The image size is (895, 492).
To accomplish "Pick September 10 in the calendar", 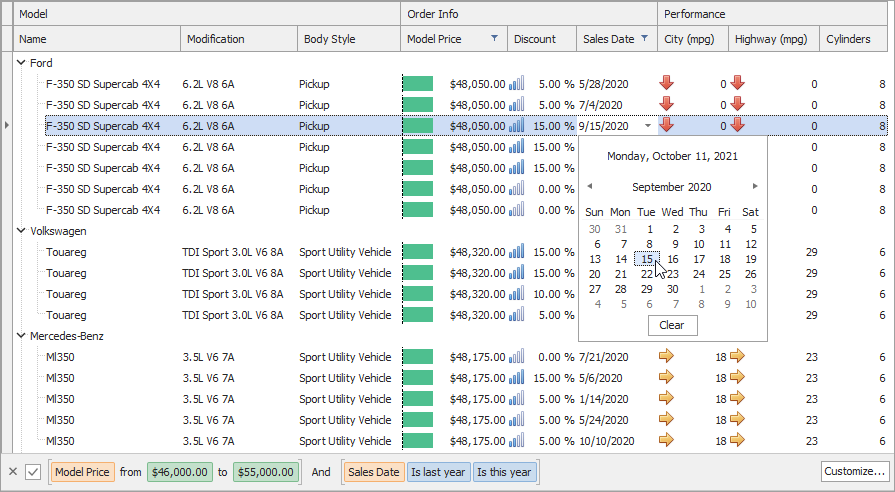I will (699, 244).
